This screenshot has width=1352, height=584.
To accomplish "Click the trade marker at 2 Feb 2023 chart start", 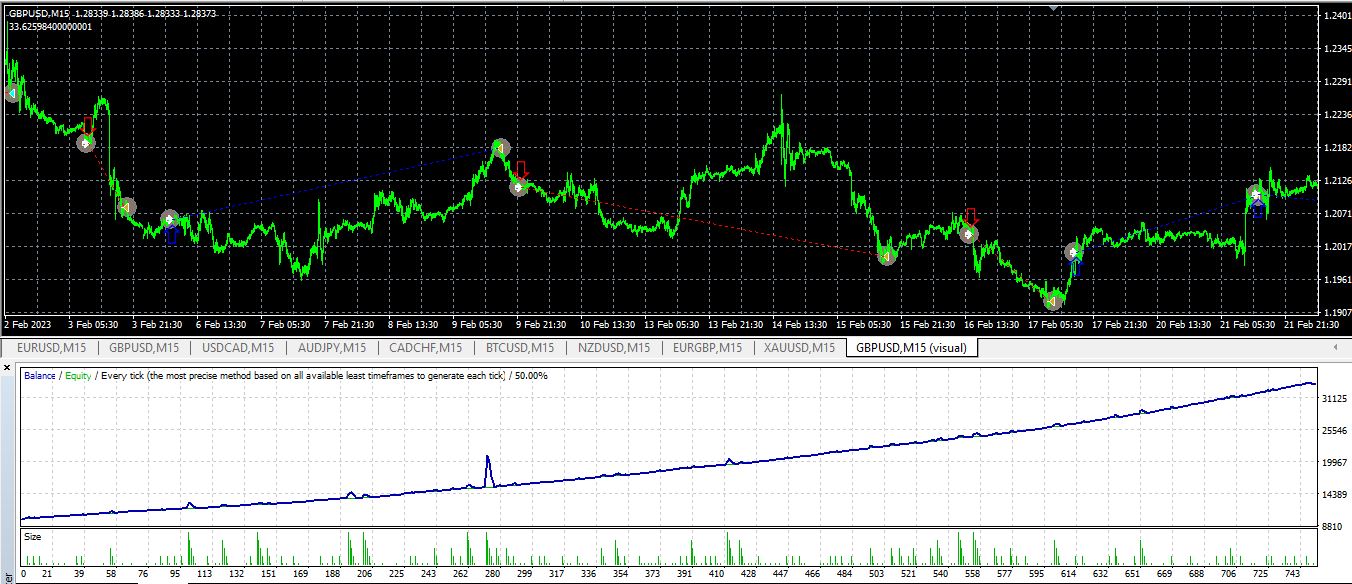I will point(11,93).
